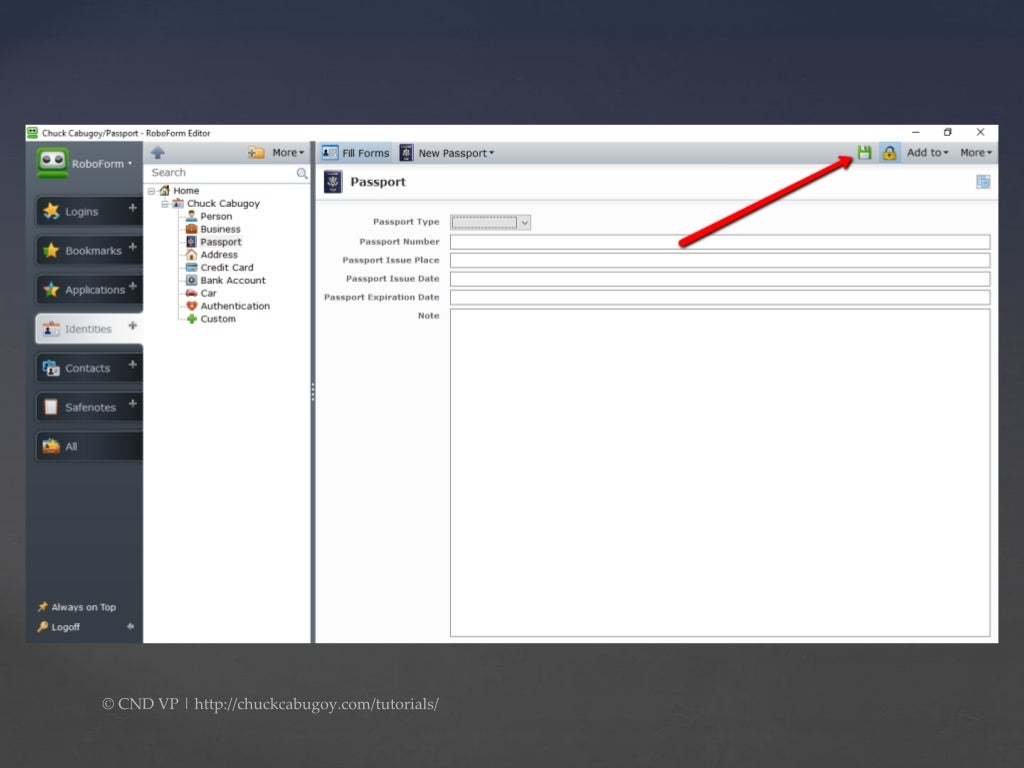The image size is (1024, 768).
Task: Click the Contacts sidebar icon
Action: [51, 368]
